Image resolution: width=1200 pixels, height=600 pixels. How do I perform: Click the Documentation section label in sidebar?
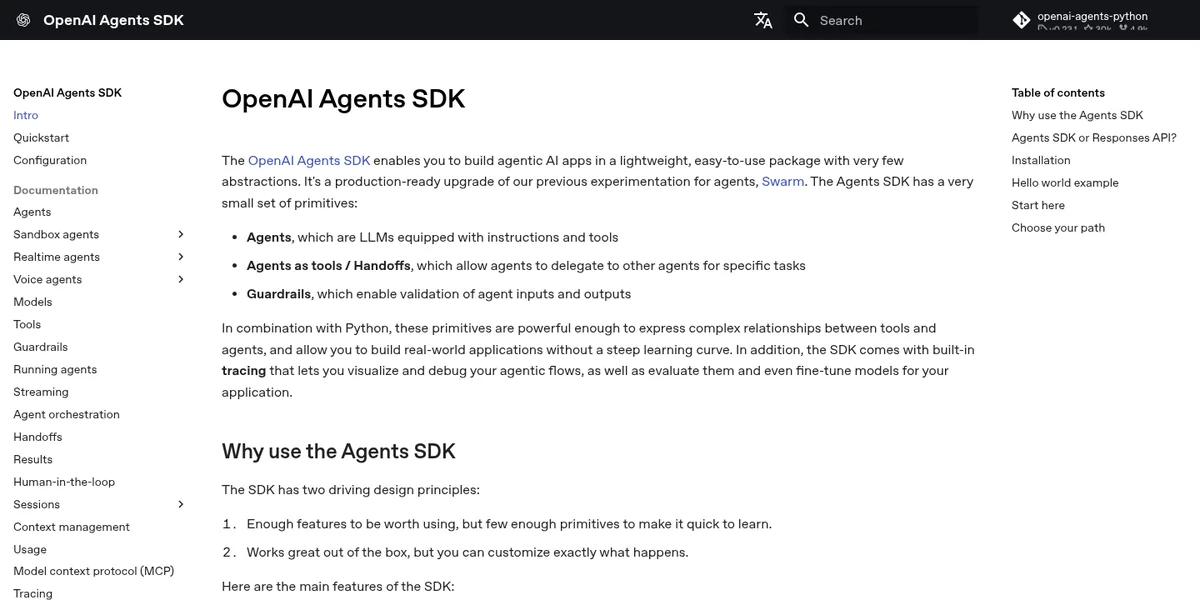point(56,190)
